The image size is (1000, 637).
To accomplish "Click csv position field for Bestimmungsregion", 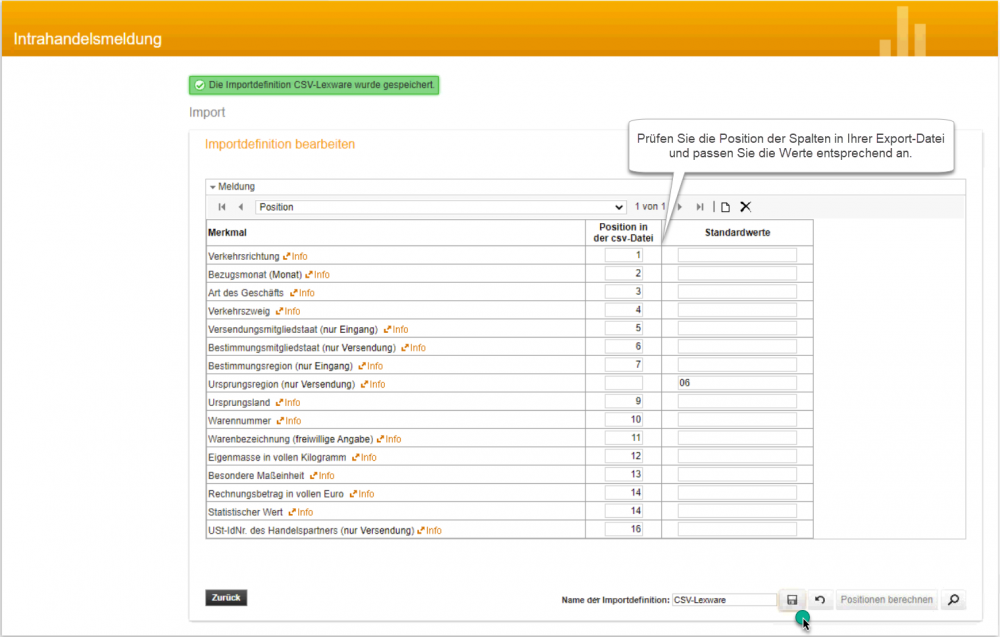I will tap(624, 365).
